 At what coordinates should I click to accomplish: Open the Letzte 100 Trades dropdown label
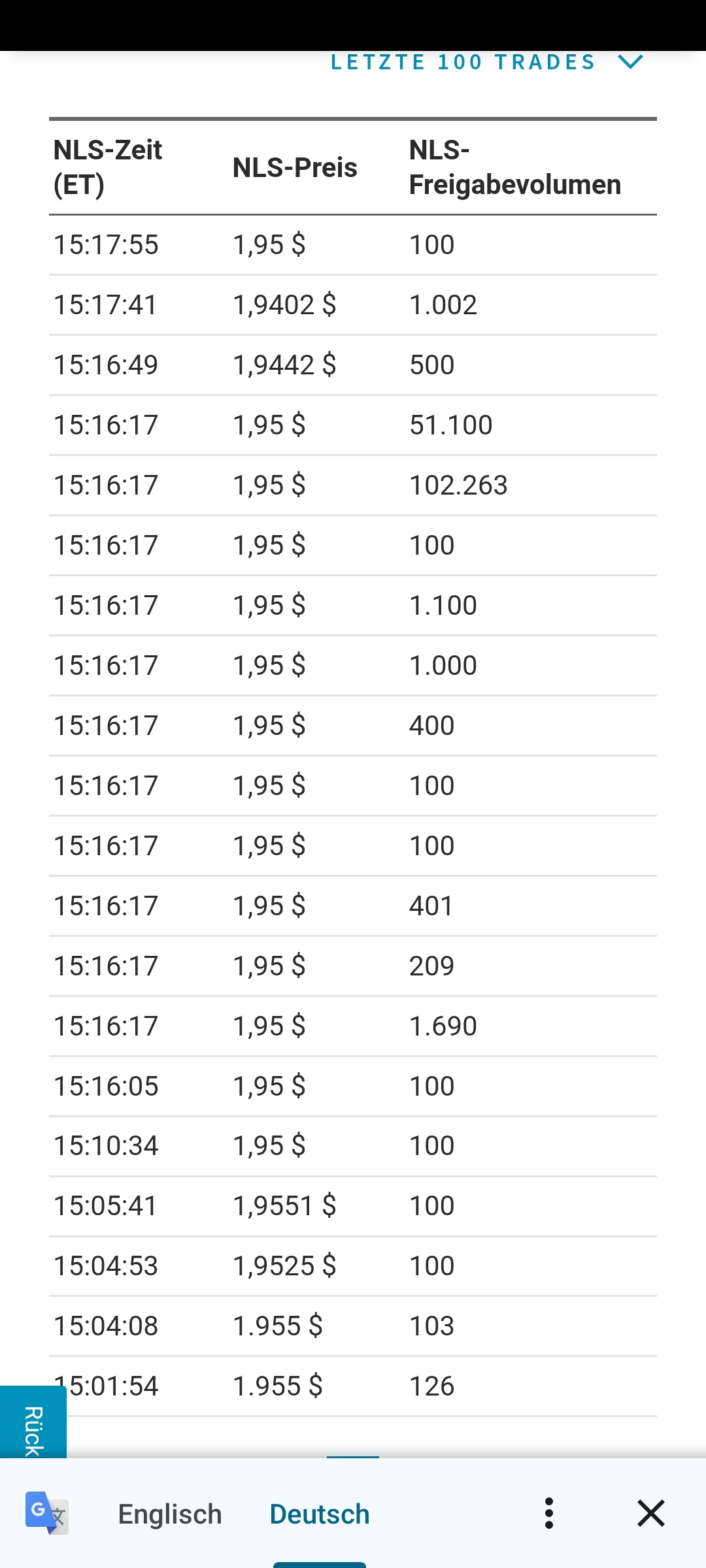[x=463, y=62]
